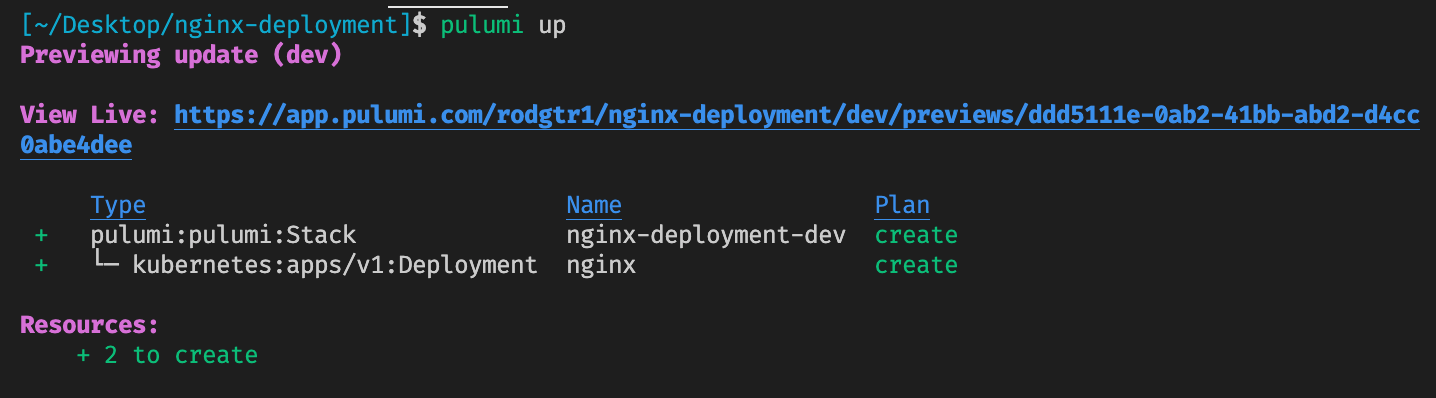Click the wrapped link text 0abe4dee
This screenshot has width=1436, height=398.
[x=76, y=146]
